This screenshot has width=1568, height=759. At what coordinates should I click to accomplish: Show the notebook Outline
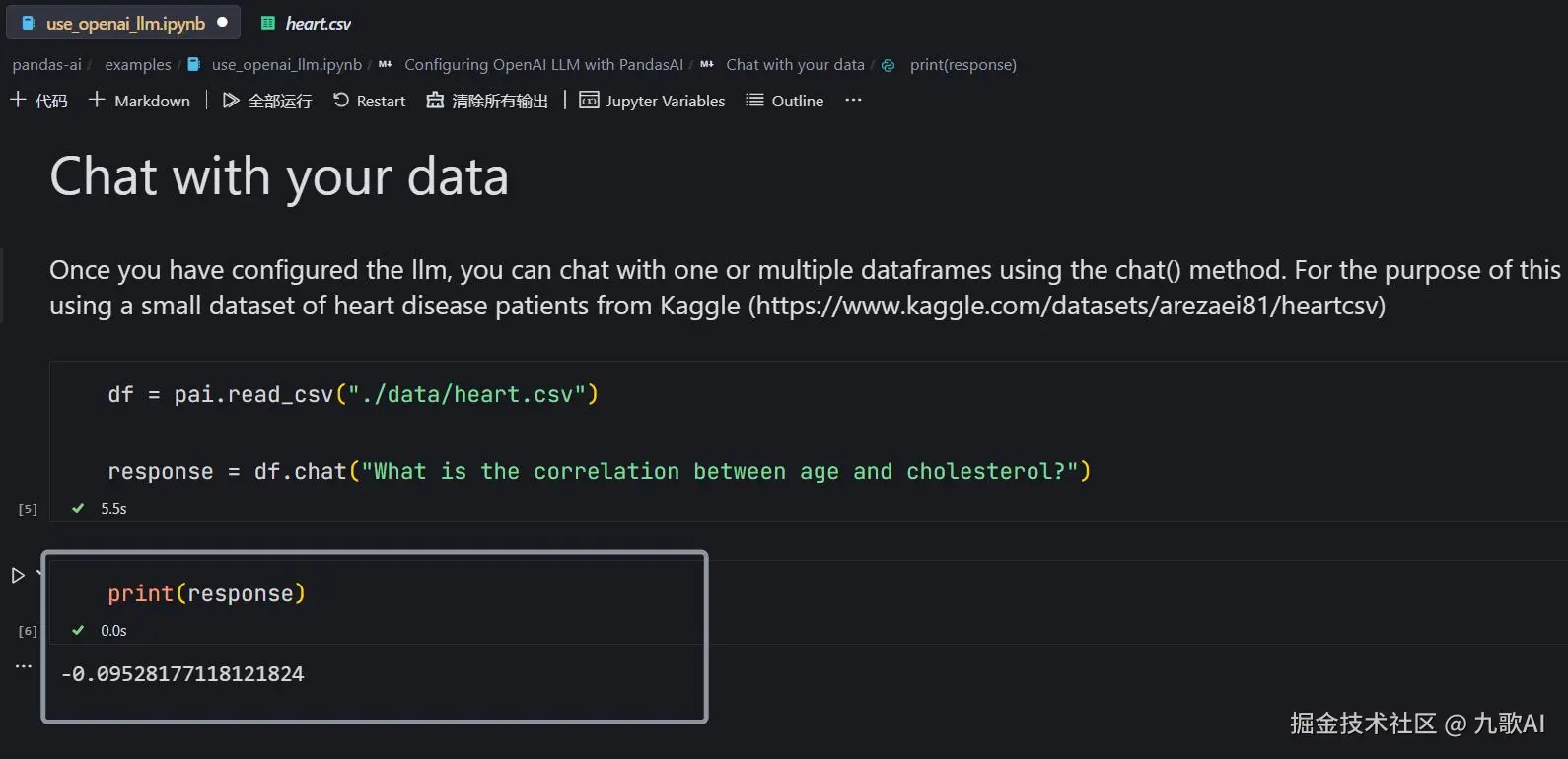[x=785, y=101]
